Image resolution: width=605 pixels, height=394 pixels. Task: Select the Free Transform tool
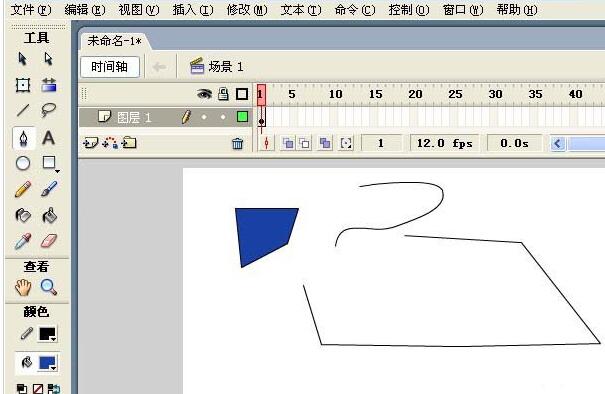pyautogui.click(x=23, y=85)
